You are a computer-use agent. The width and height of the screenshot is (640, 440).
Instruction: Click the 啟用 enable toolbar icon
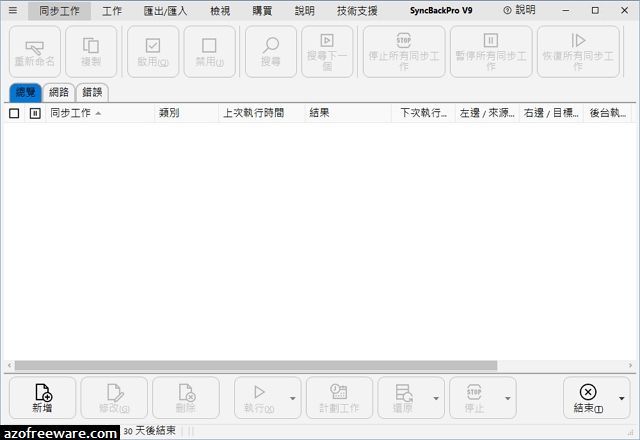click(153, 46)
